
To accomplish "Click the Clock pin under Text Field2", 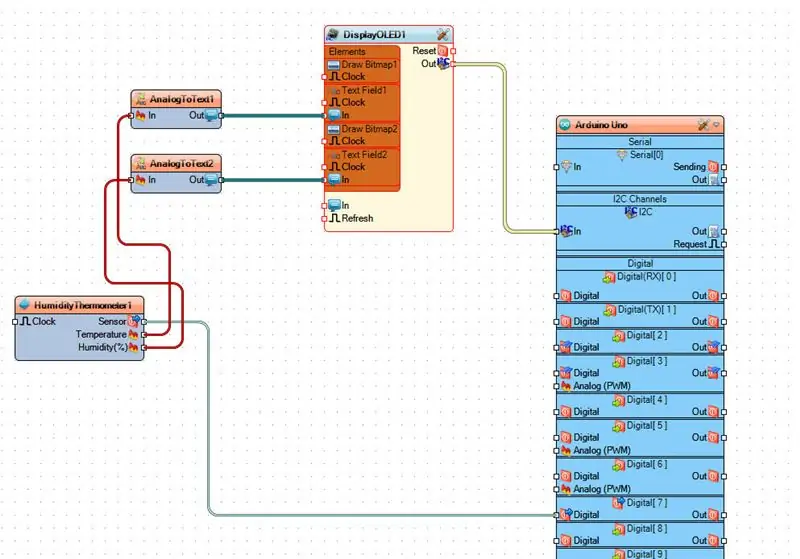I will [x=324, y=167].
